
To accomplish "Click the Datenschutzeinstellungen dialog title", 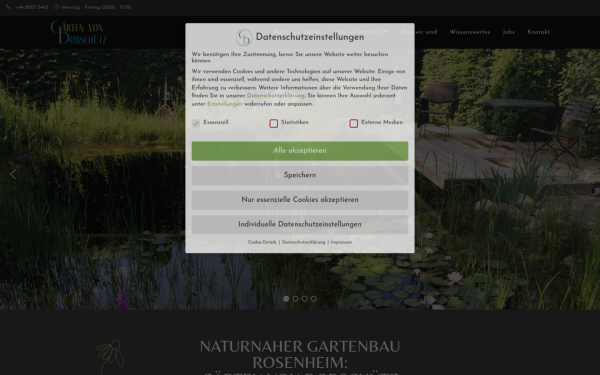I will coord(310,37).
